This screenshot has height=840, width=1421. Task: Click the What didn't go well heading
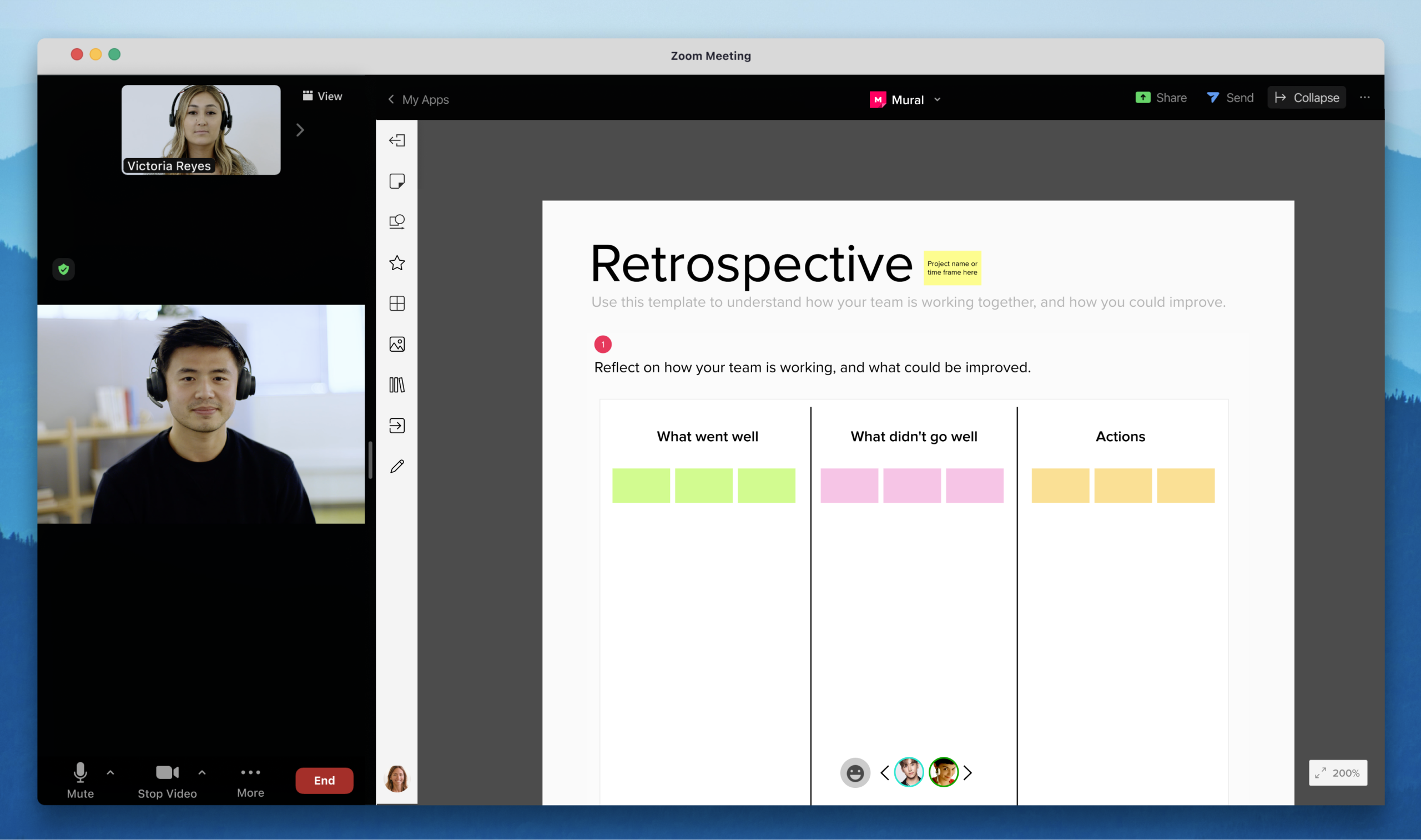point(914,437)
